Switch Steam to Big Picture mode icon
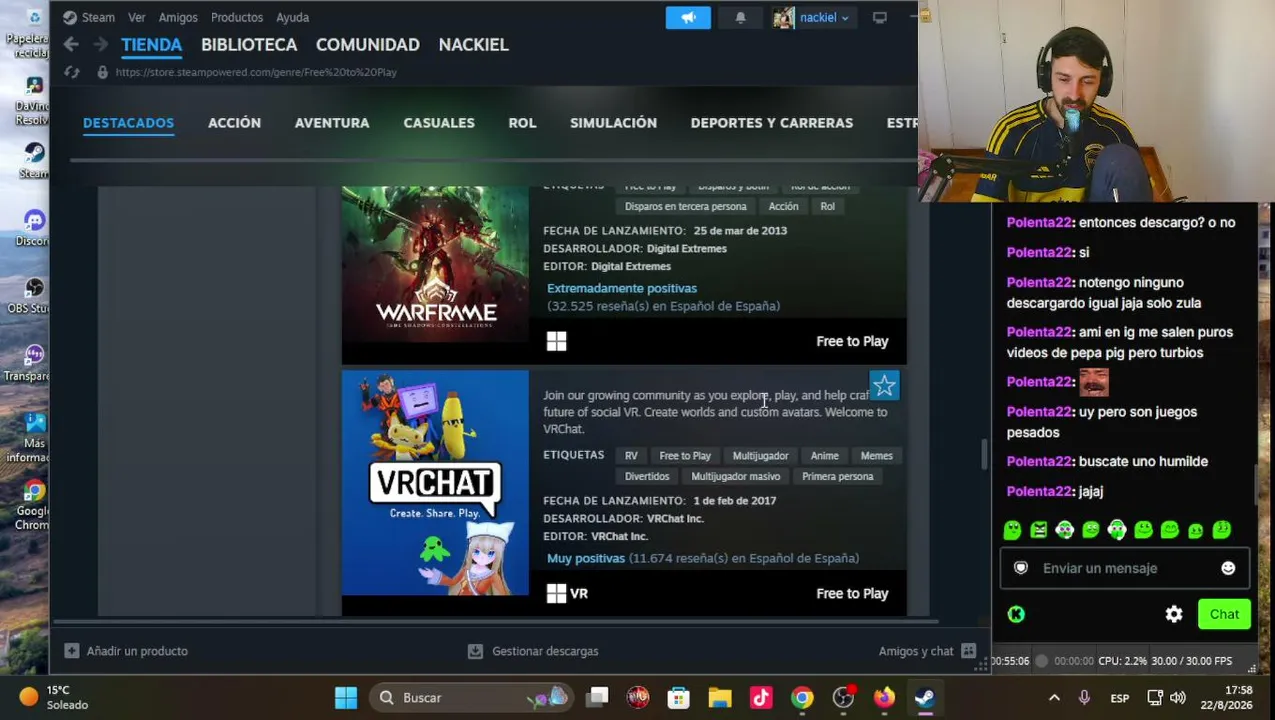 (x=880, y=17)
